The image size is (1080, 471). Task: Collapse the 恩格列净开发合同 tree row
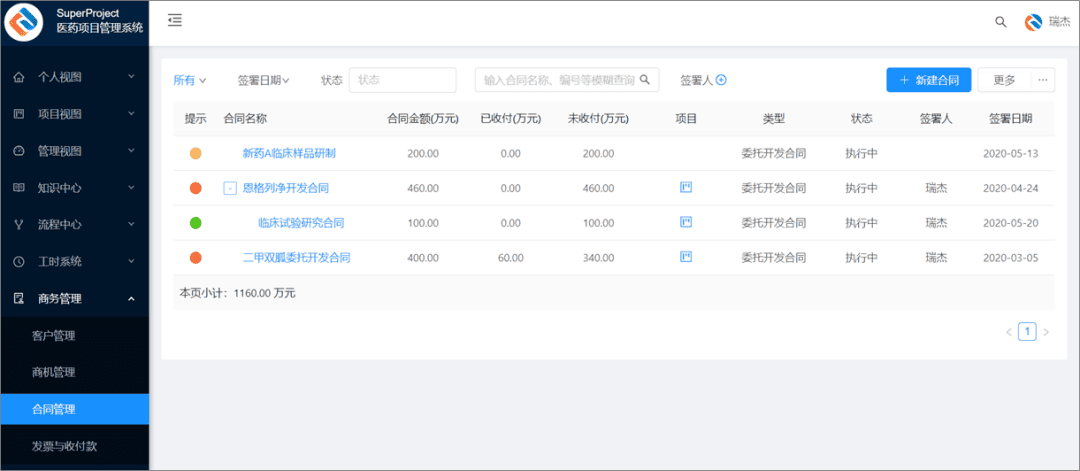point(230,188)
